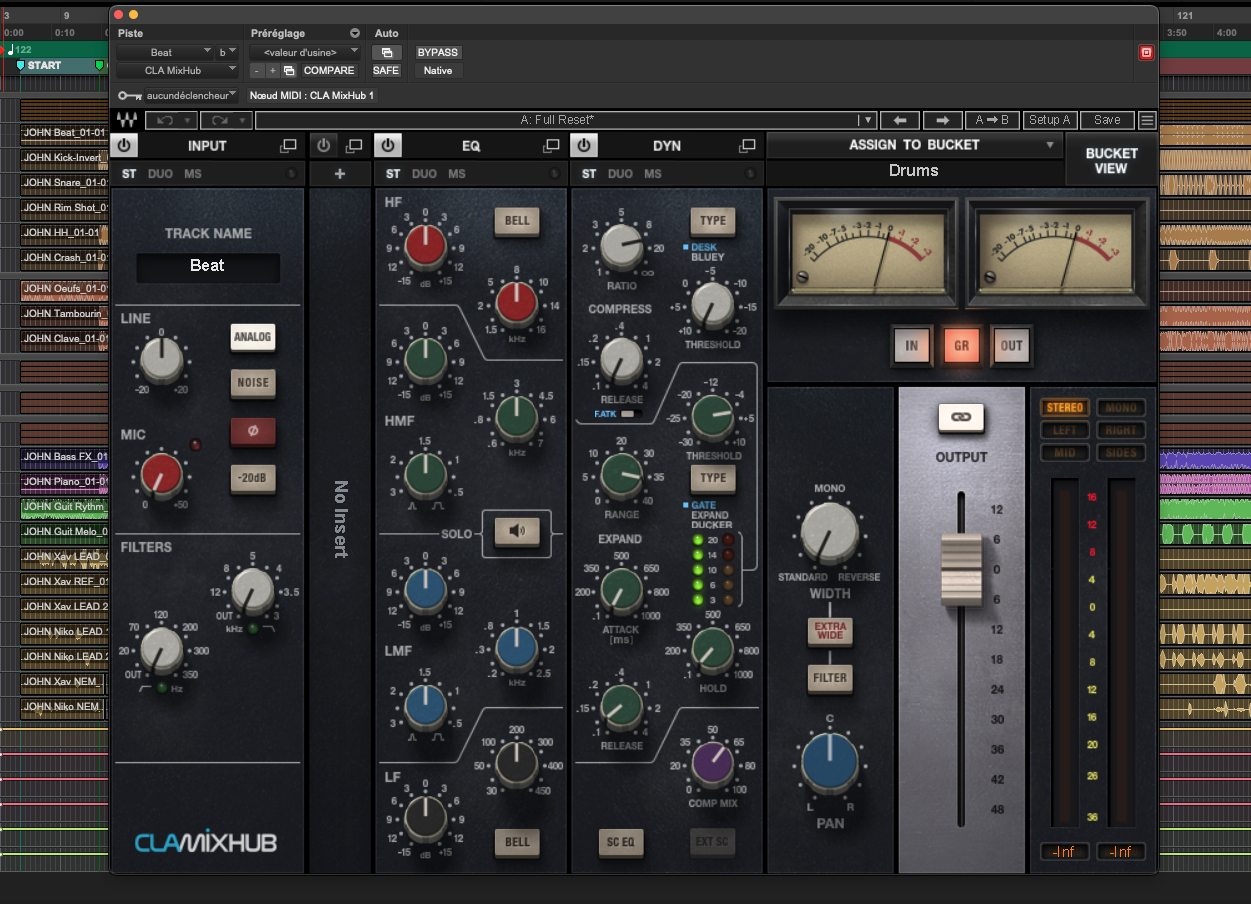1251x904 pixels.
Task: Click the BYPASS button
Action: 438,53
